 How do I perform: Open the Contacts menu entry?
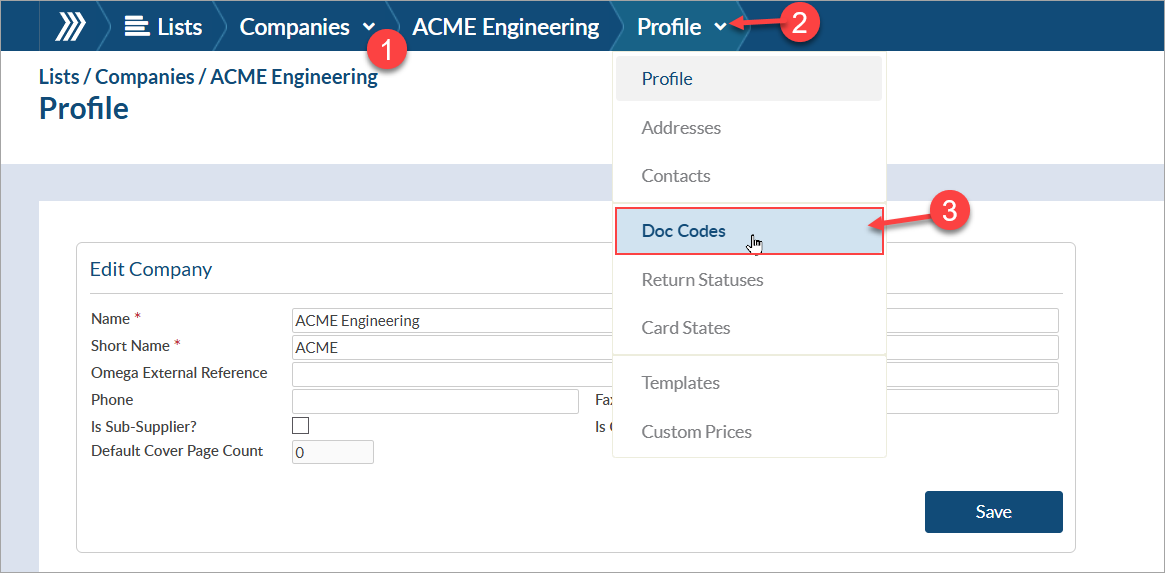[x=676, y=176]
